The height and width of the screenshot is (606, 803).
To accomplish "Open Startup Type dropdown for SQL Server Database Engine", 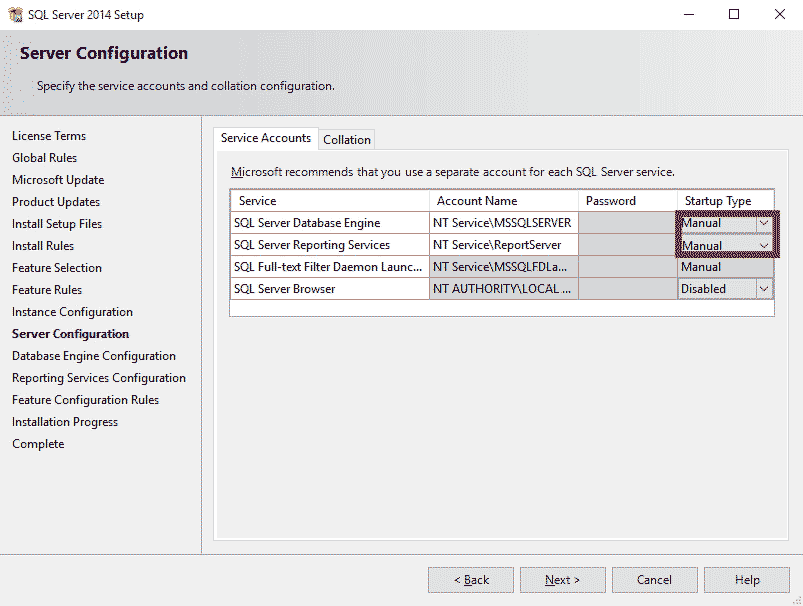I will (x=763, y=222).
